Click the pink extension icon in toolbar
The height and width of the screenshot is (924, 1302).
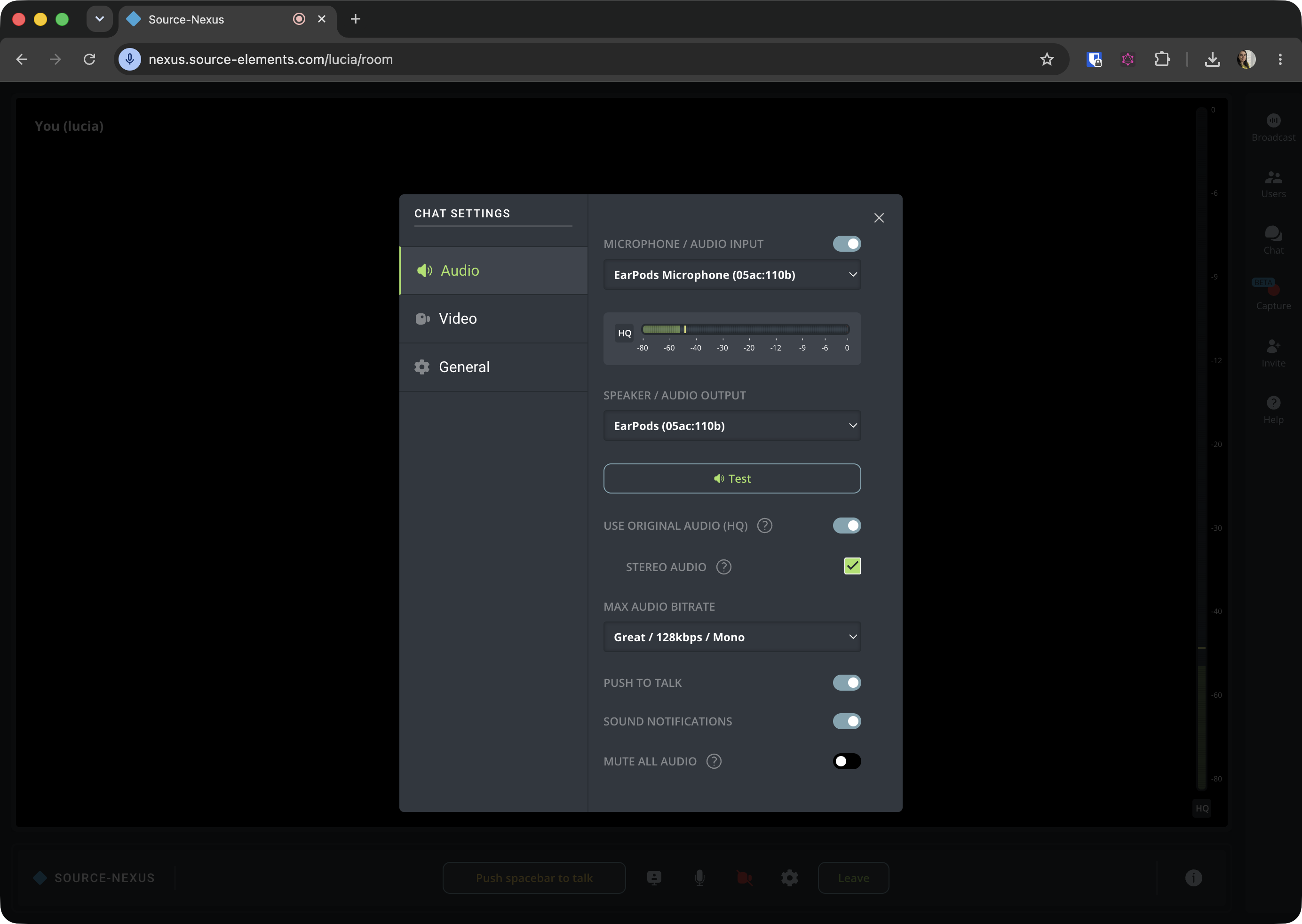1128,59
